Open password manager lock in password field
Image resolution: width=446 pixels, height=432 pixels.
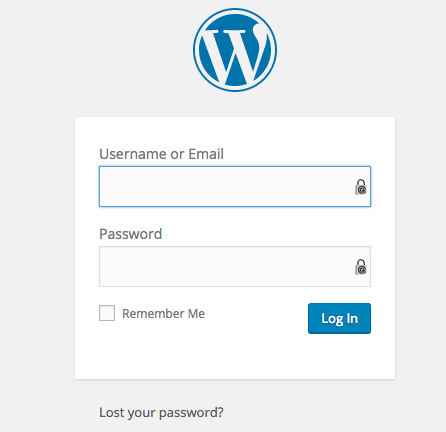(x=361, y=267)
